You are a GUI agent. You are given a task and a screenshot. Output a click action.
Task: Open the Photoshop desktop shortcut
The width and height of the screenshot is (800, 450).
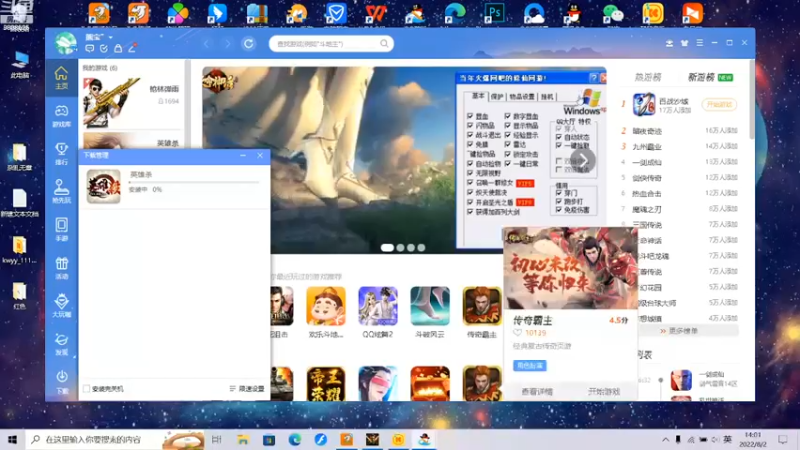[494, 14]
